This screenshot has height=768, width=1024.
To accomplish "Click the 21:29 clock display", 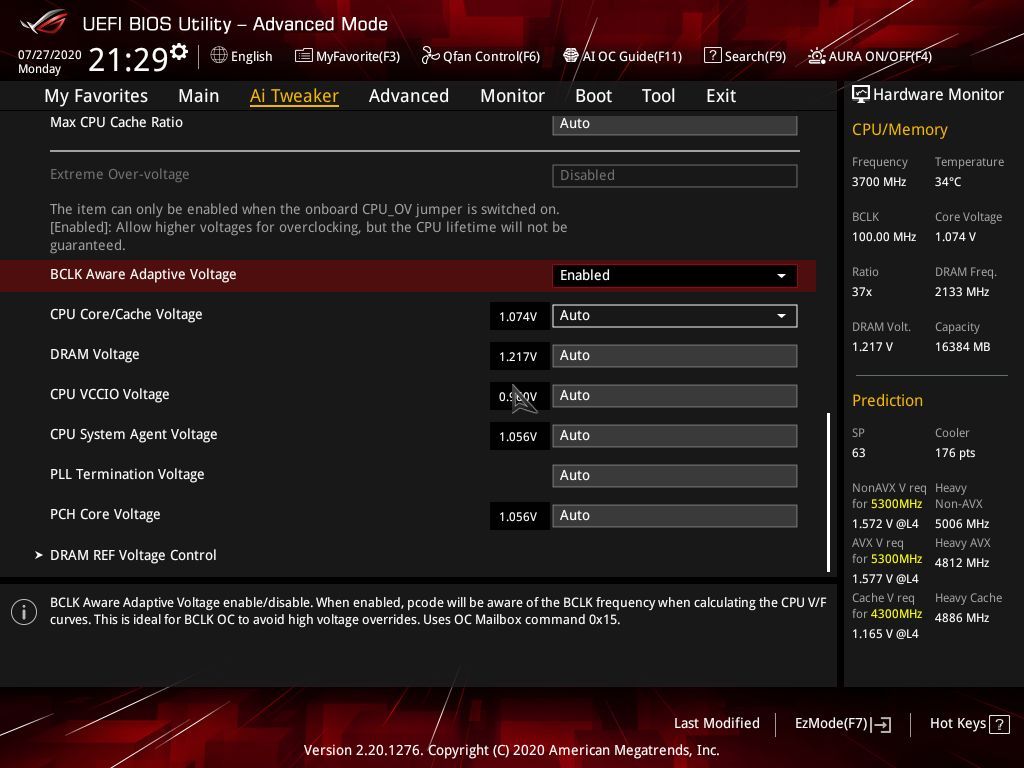I will [x=129, y=59].
